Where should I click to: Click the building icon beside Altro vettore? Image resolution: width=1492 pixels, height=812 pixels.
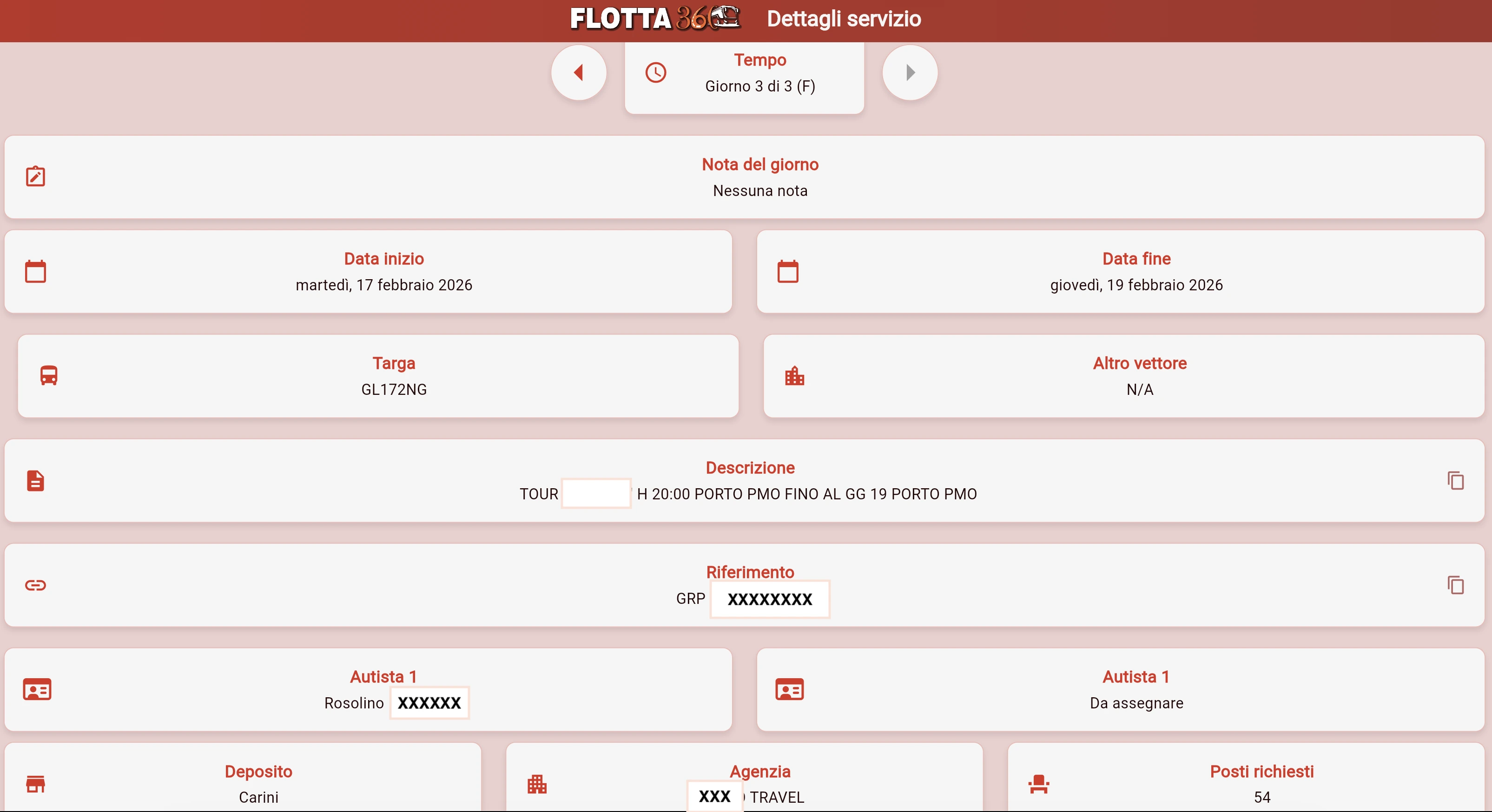click(x=795, y=376)
